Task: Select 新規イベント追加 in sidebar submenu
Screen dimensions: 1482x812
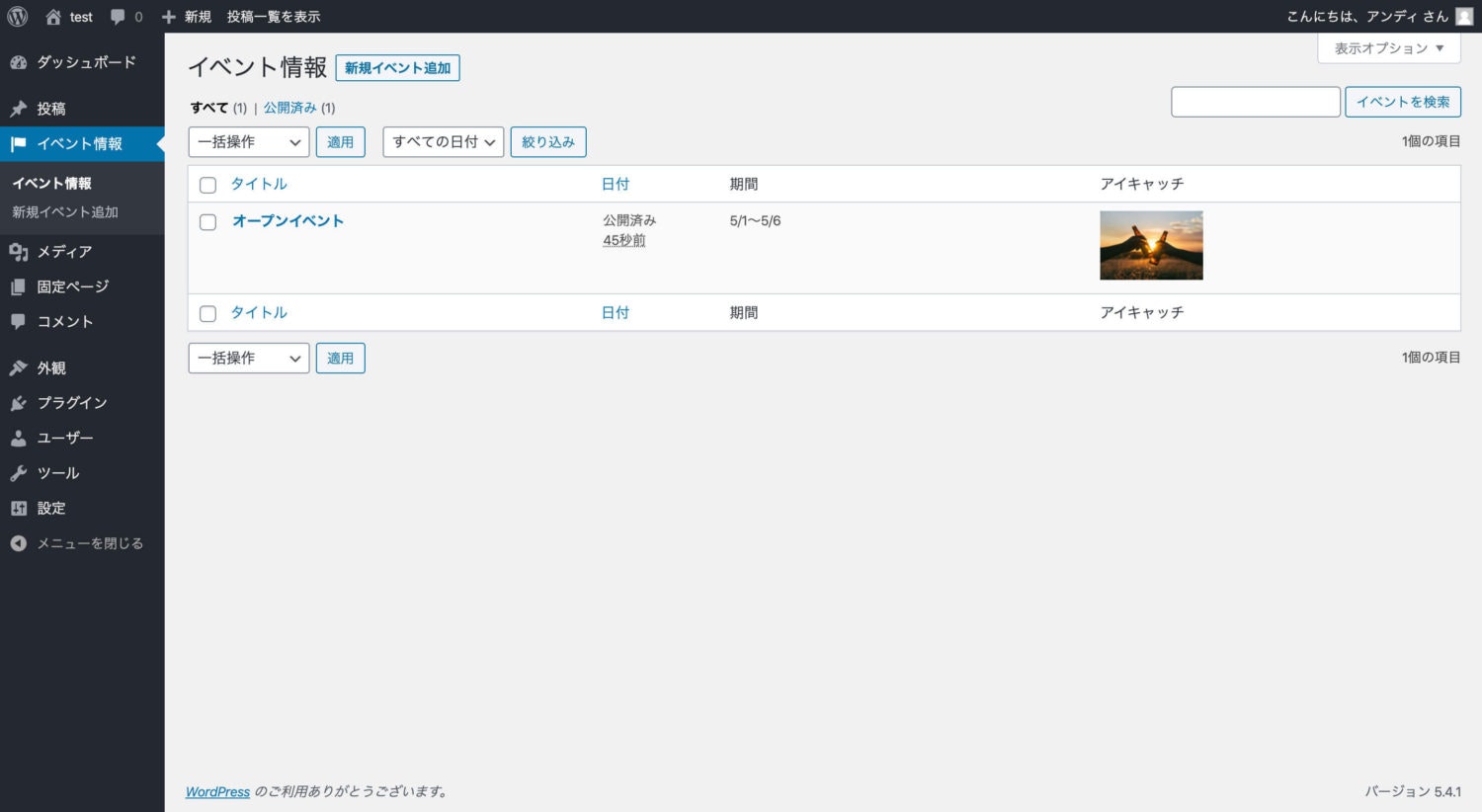Action: [x=65, y=212]
